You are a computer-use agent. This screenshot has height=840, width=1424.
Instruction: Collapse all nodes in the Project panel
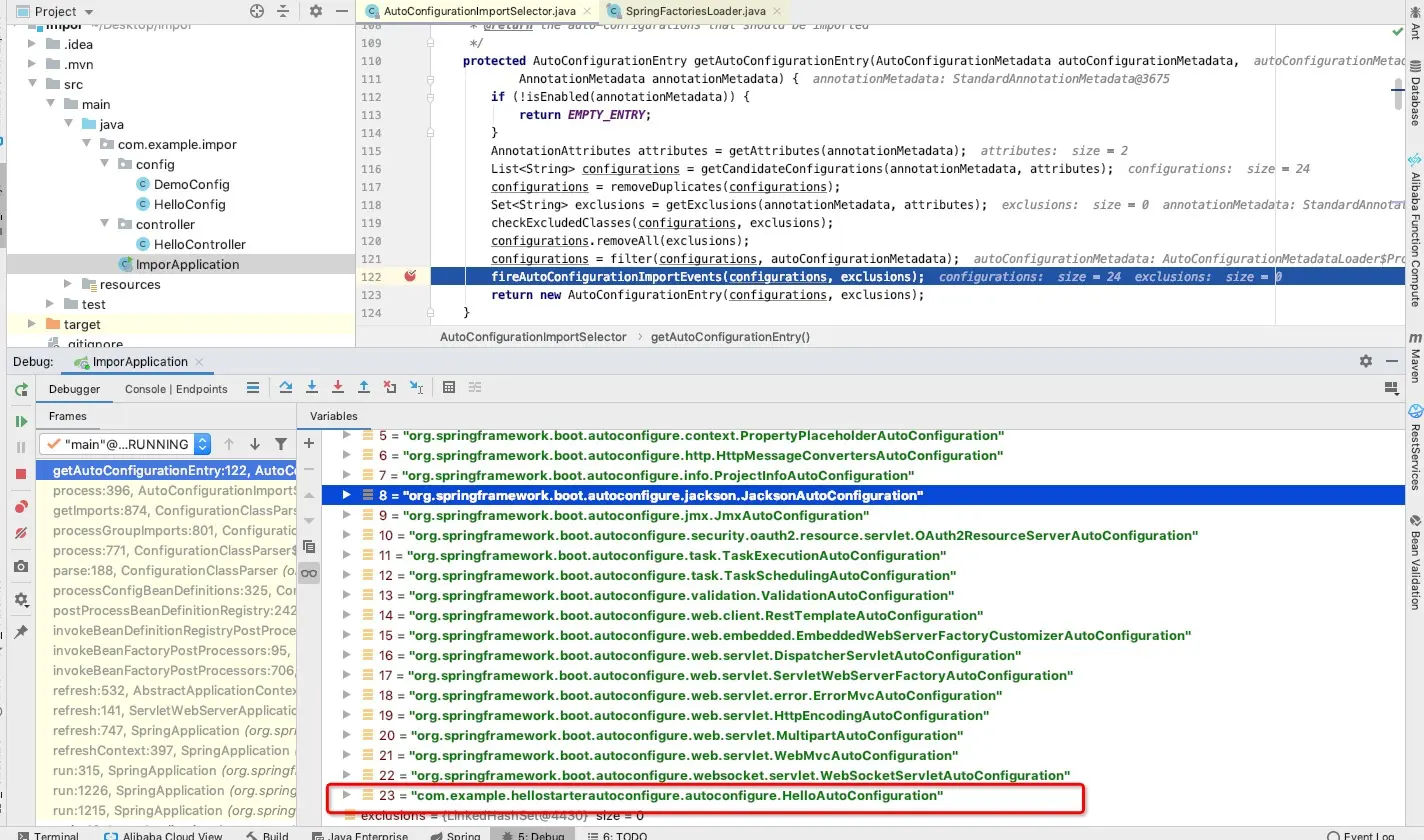[x=285, y=11]
